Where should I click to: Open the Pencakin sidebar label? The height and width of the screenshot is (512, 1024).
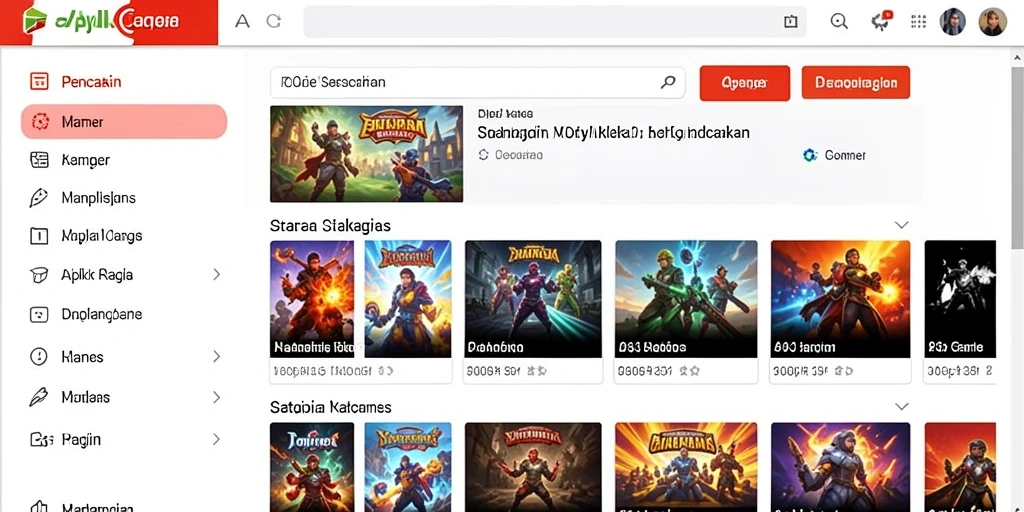point(91,82)
